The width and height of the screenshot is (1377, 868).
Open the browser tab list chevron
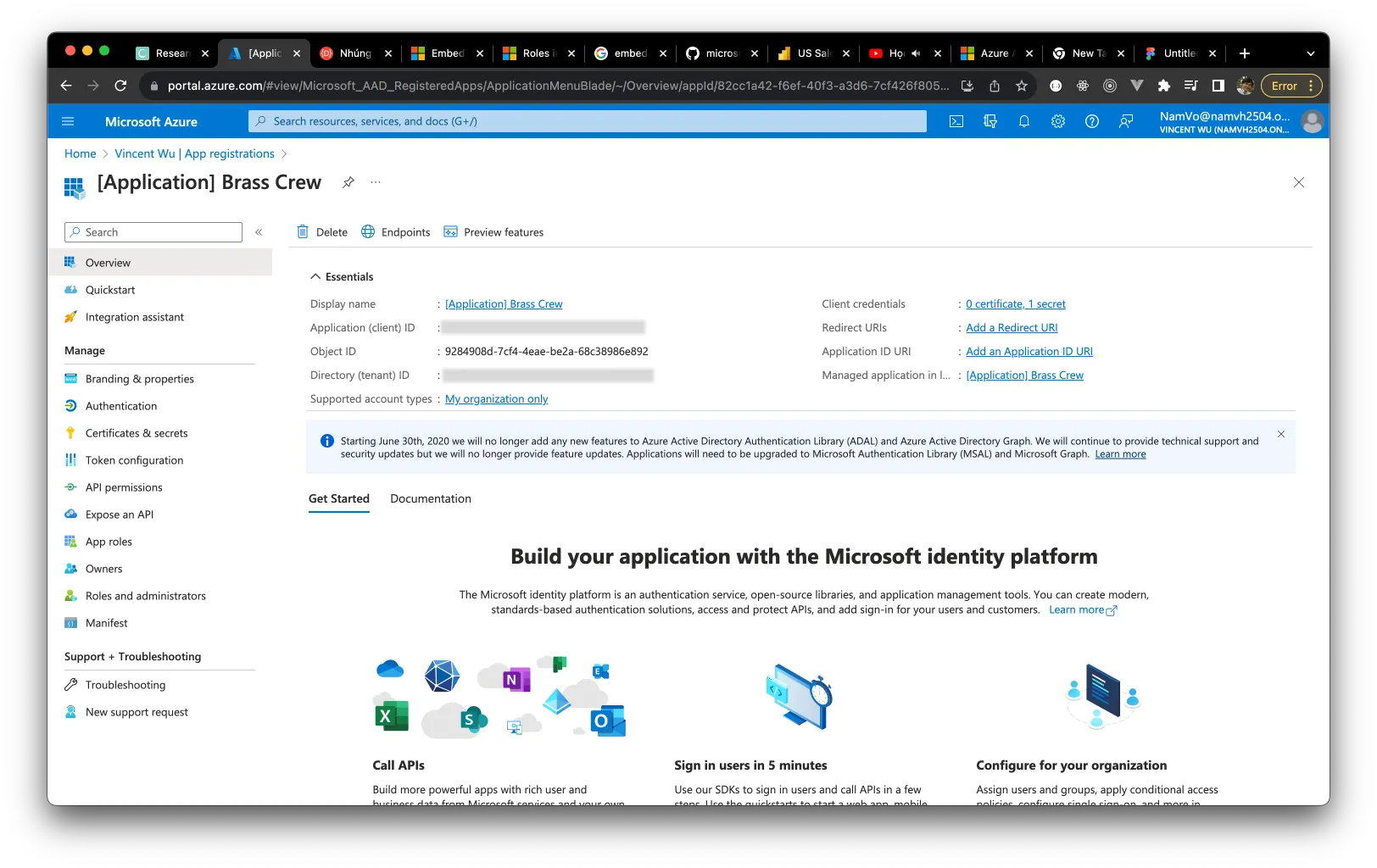pos(1310,53)
